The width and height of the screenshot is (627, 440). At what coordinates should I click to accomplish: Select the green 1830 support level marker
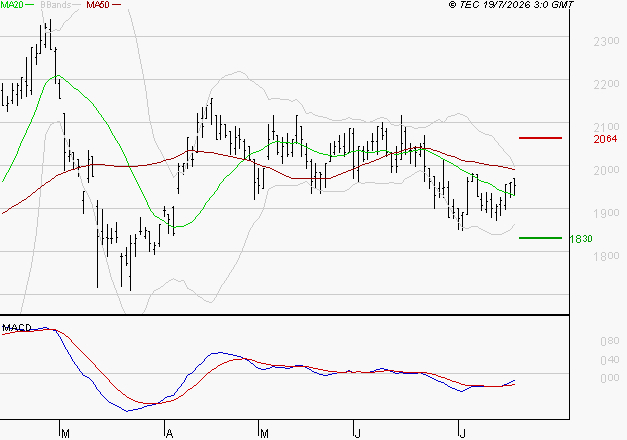pyautogui.click(x=540, y=238)
